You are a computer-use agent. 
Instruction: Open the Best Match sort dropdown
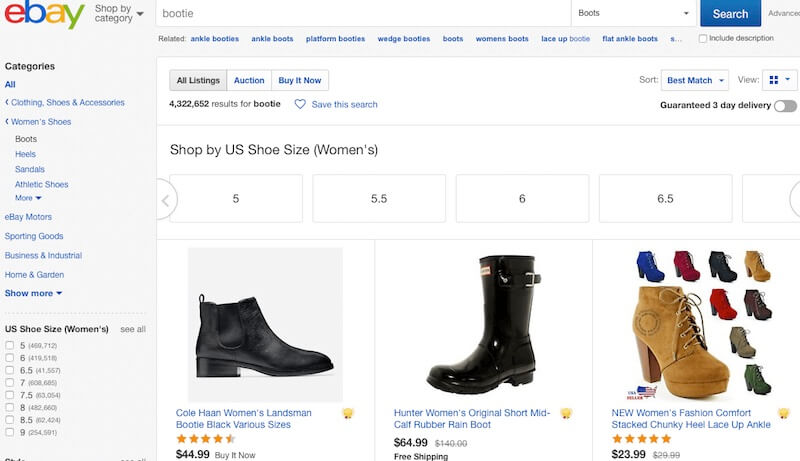(x=694, y=80)
